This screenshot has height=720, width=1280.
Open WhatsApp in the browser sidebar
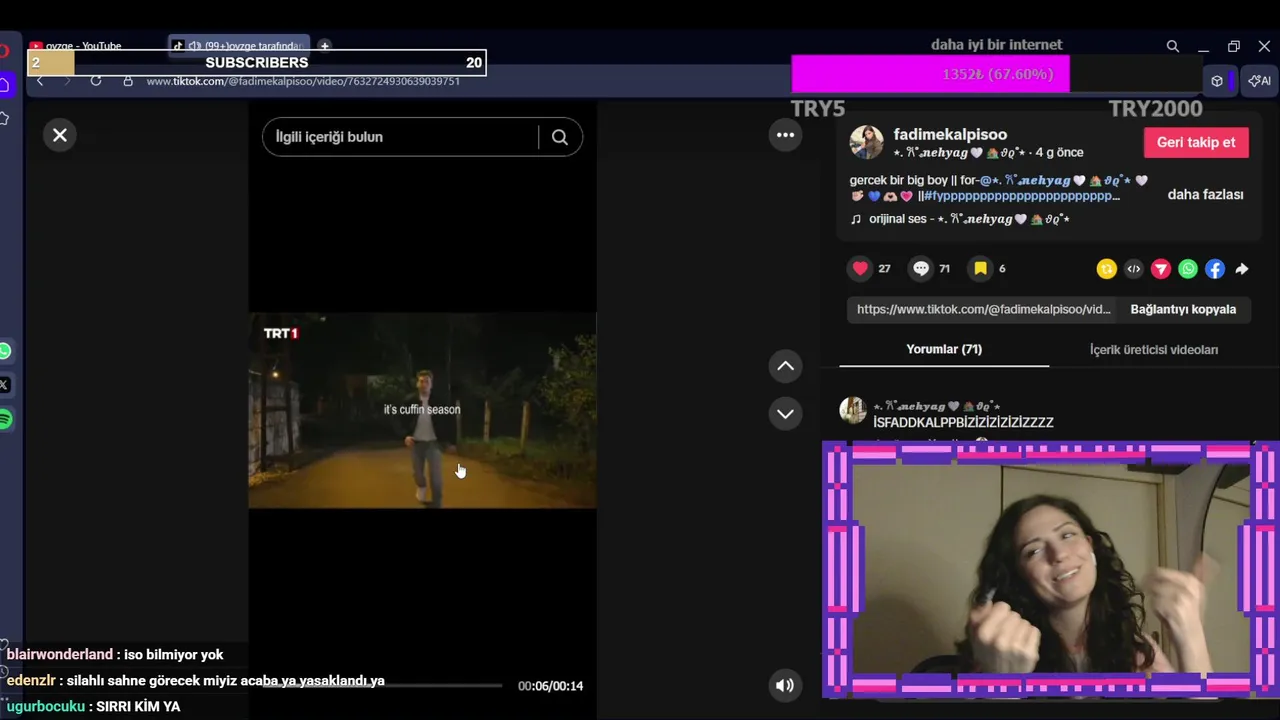pyautogui.click(x=5, y=351)
